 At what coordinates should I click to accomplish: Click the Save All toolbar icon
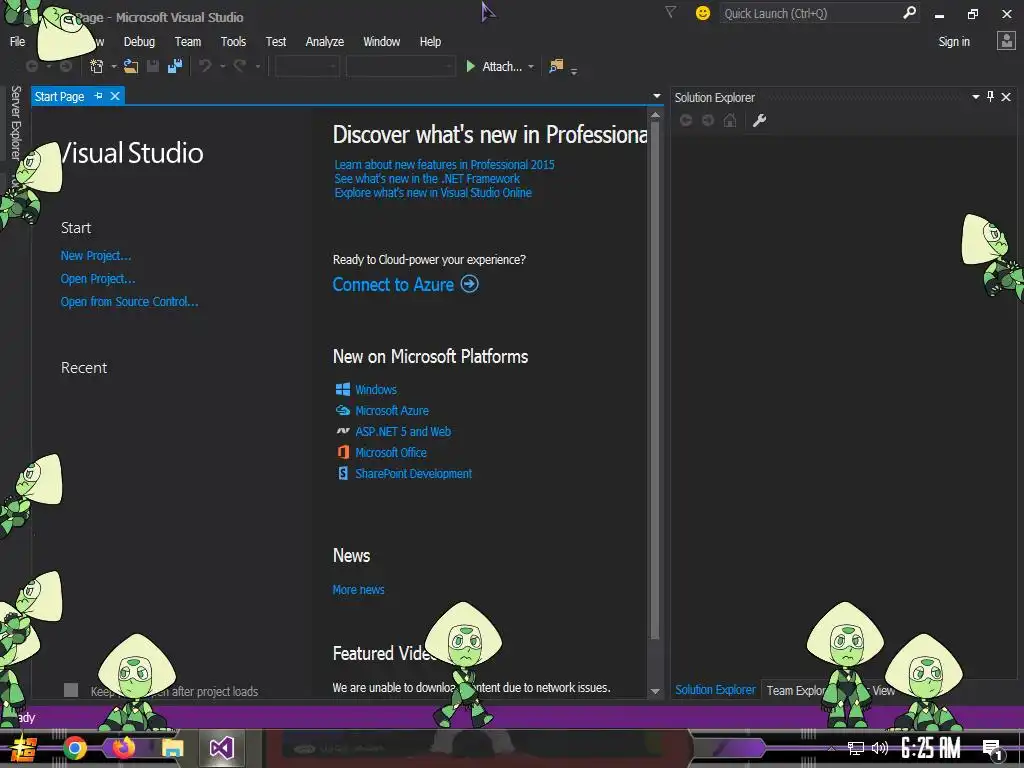[174, 66]
